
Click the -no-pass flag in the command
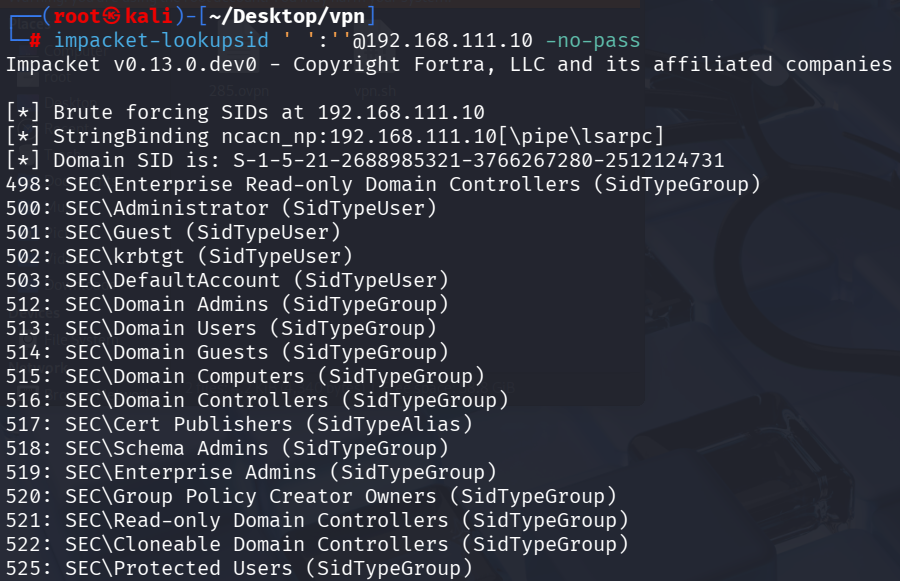[592, 41]
